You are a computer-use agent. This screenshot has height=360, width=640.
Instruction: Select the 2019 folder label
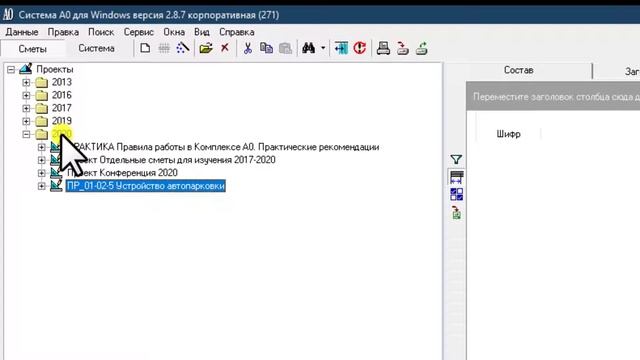point(62,121)
